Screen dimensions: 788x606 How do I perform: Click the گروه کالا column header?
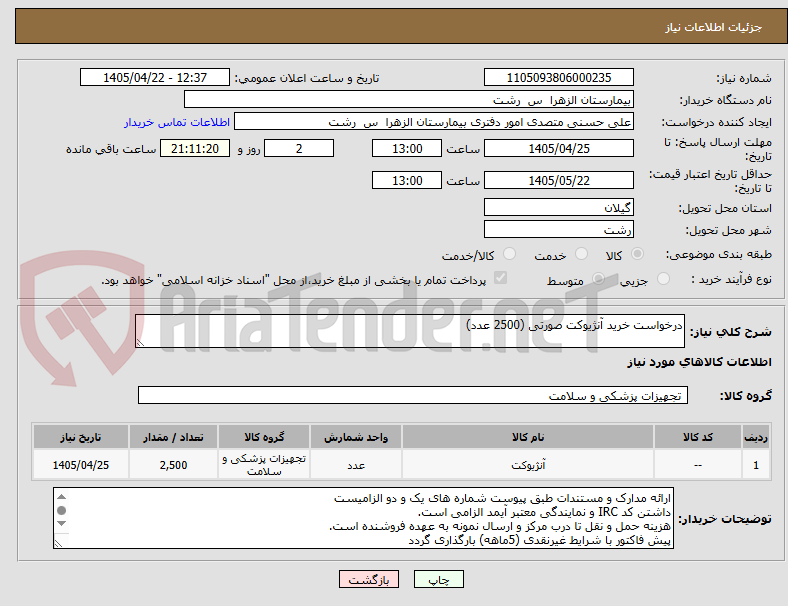click(264, 437)
